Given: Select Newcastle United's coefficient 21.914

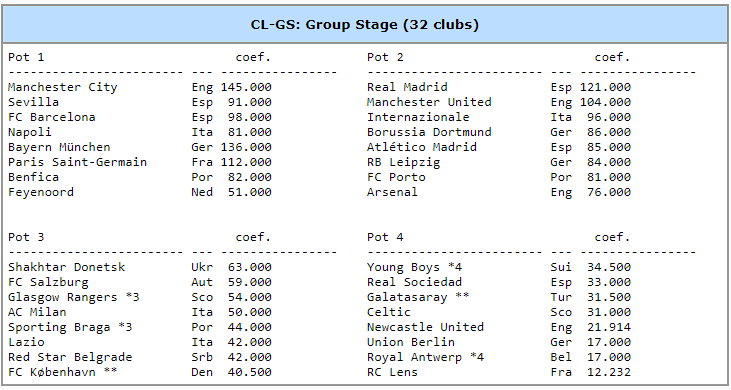Looking at the screenshot, I should tap(608, 327).
